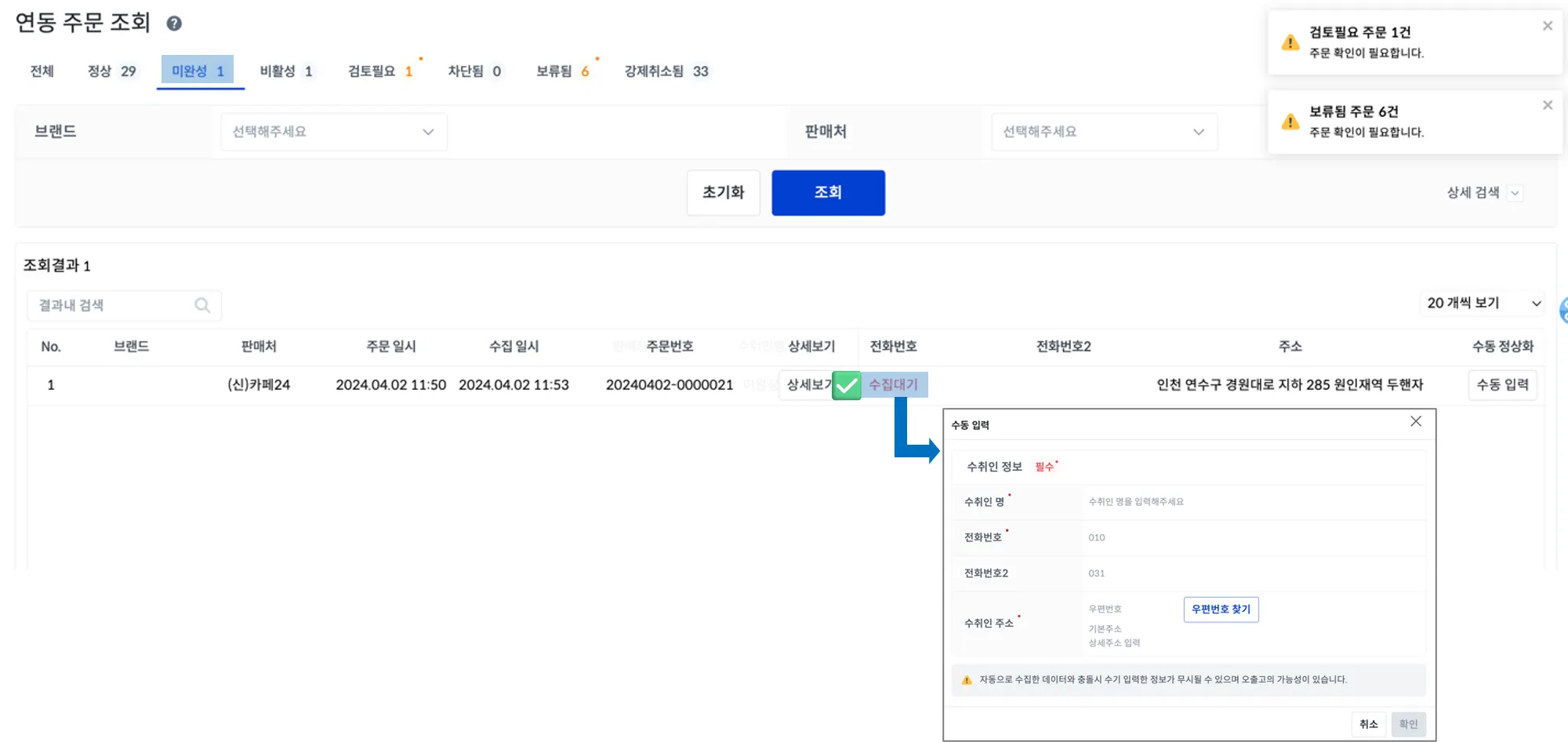Focus the 결과내 검색 search field
Screen dimensions: 1568x742
tap(125, 305)
